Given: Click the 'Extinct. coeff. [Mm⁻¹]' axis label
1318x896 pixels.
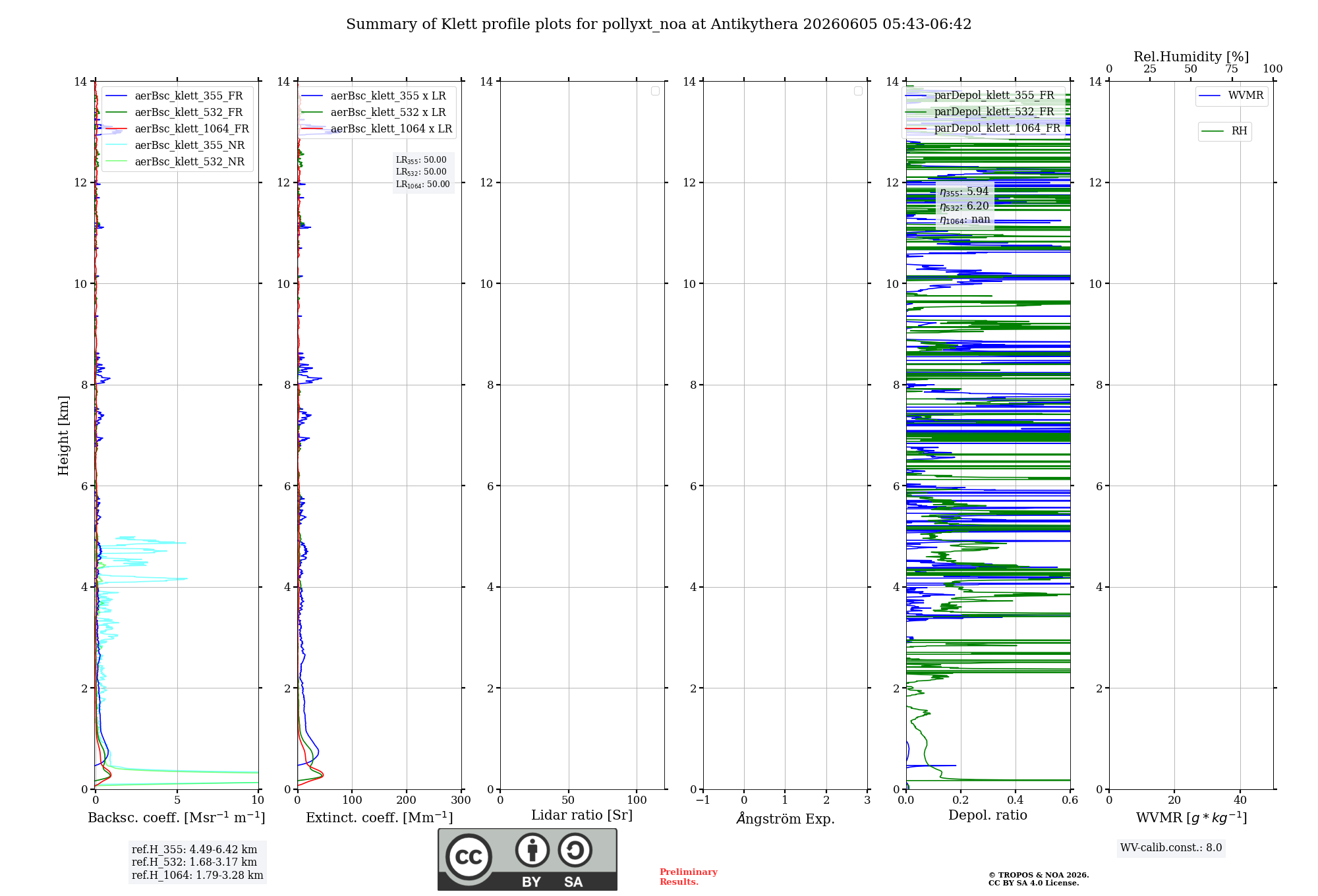Looking at the screenshot, I should point(380,818).
